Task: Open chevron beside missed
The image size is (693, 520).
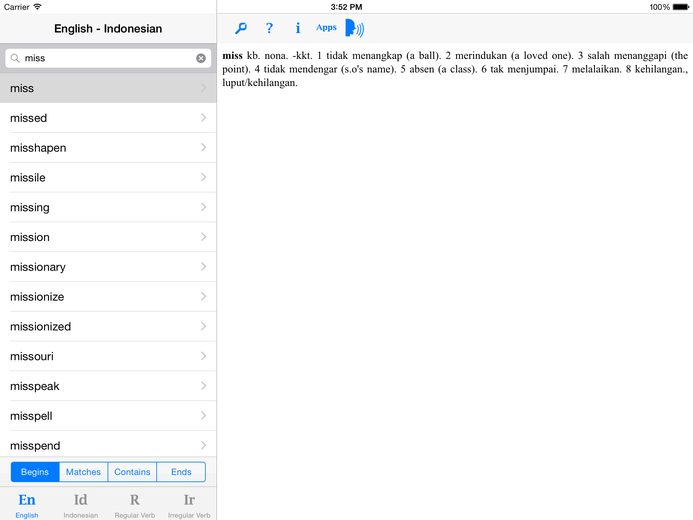Action: pos(203,118)
